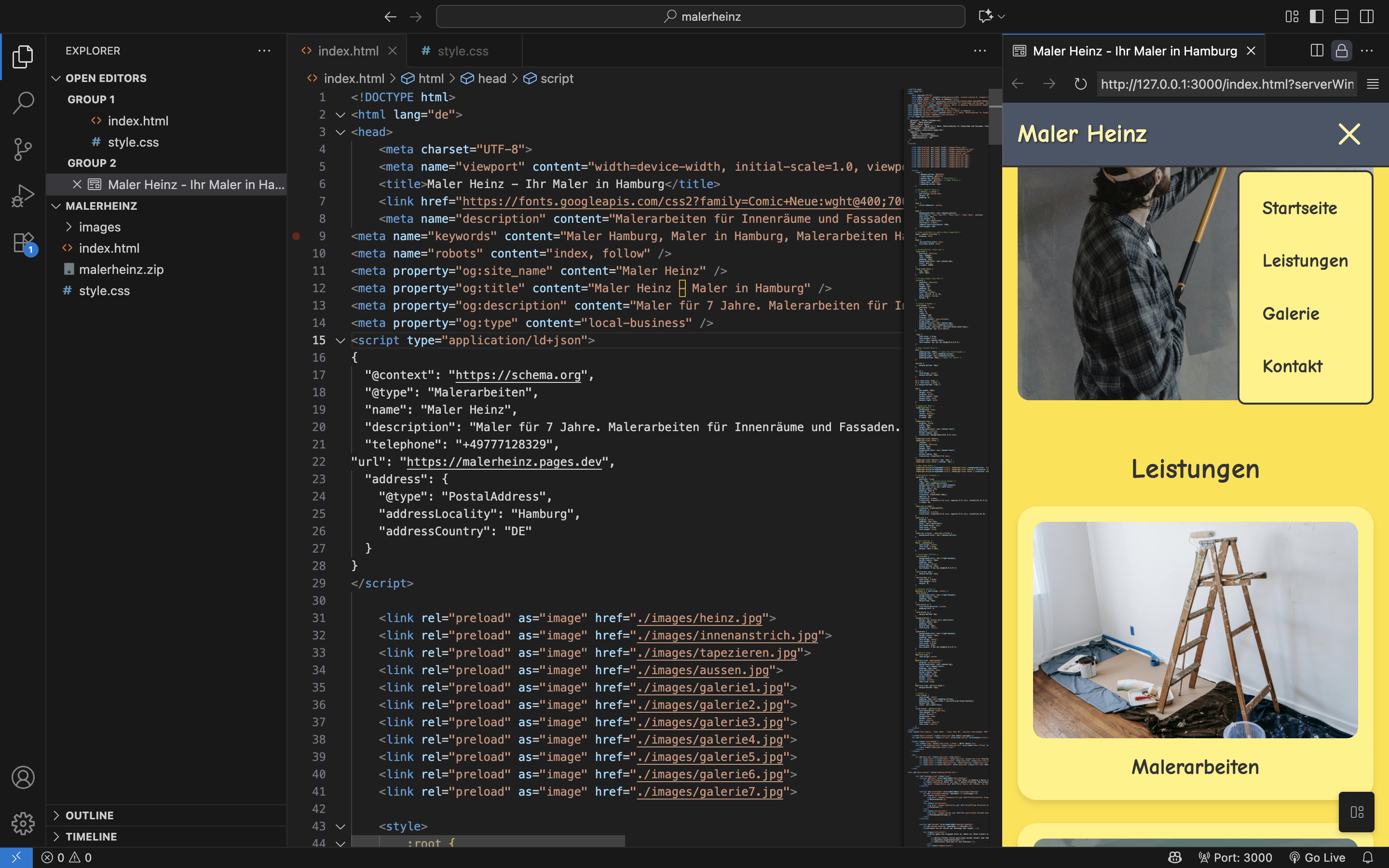1389x868 pixels.
Task: Open GitHub Copilot from the status bar
Action: 1174,857
